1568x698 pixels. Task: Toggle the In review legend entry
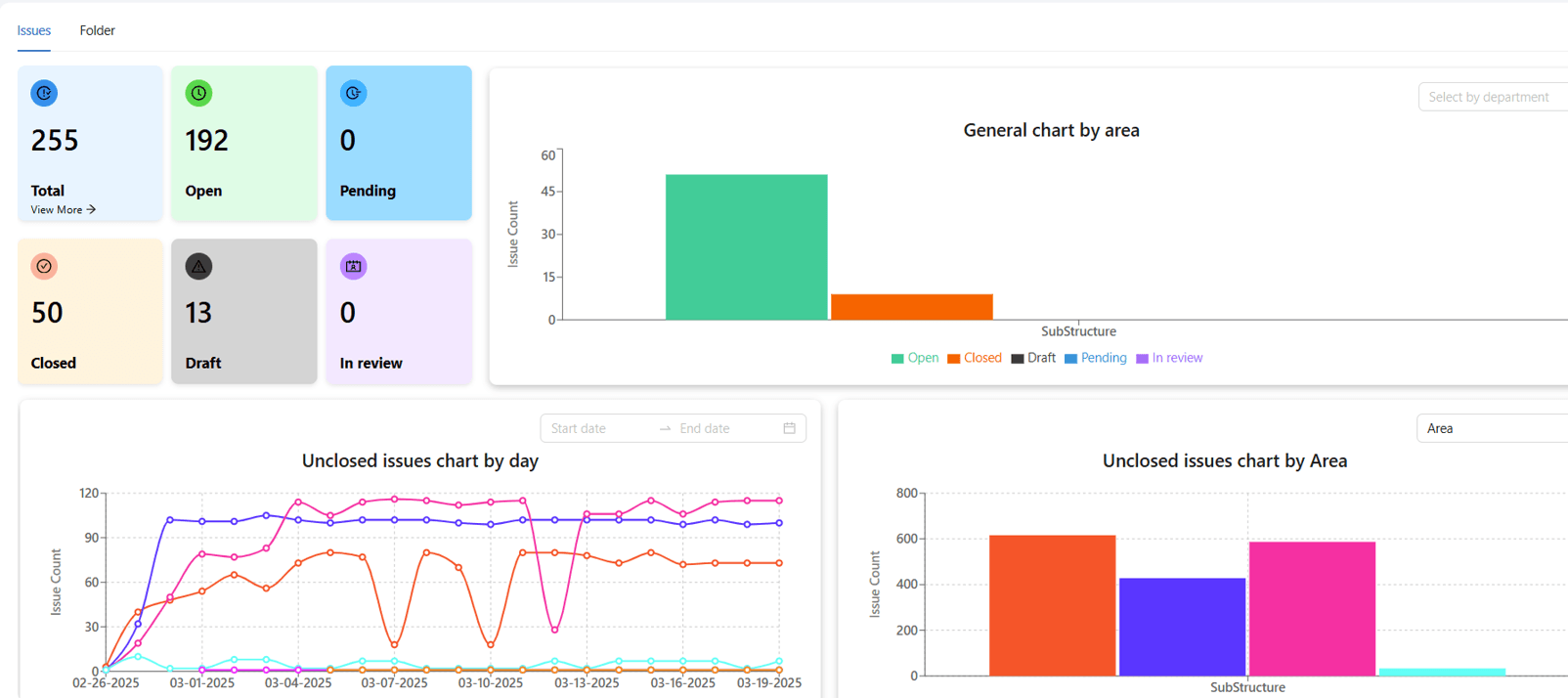coord(1169,358)
